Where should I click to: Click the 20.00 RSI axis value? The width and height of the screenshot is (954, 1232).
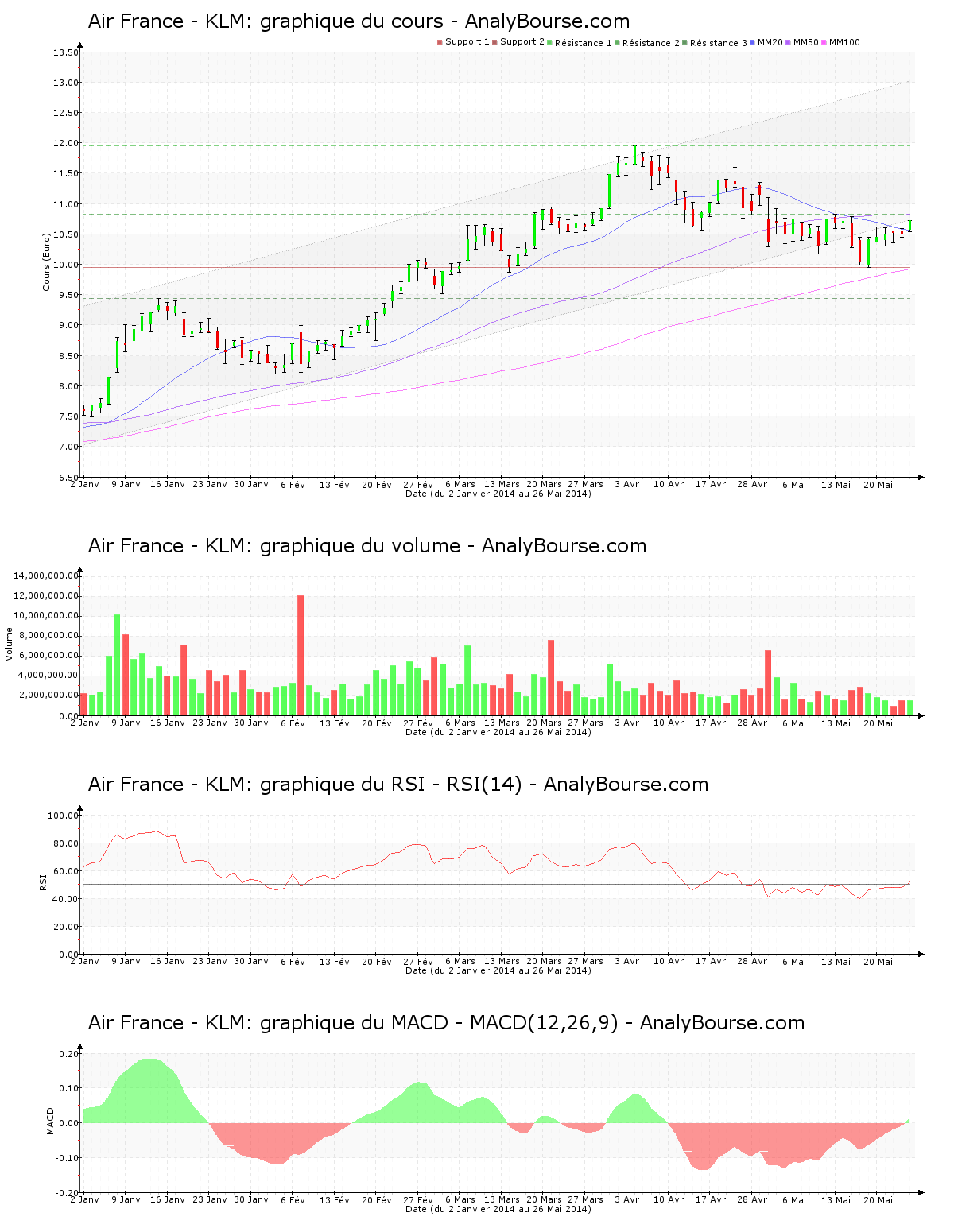[66, 927]
